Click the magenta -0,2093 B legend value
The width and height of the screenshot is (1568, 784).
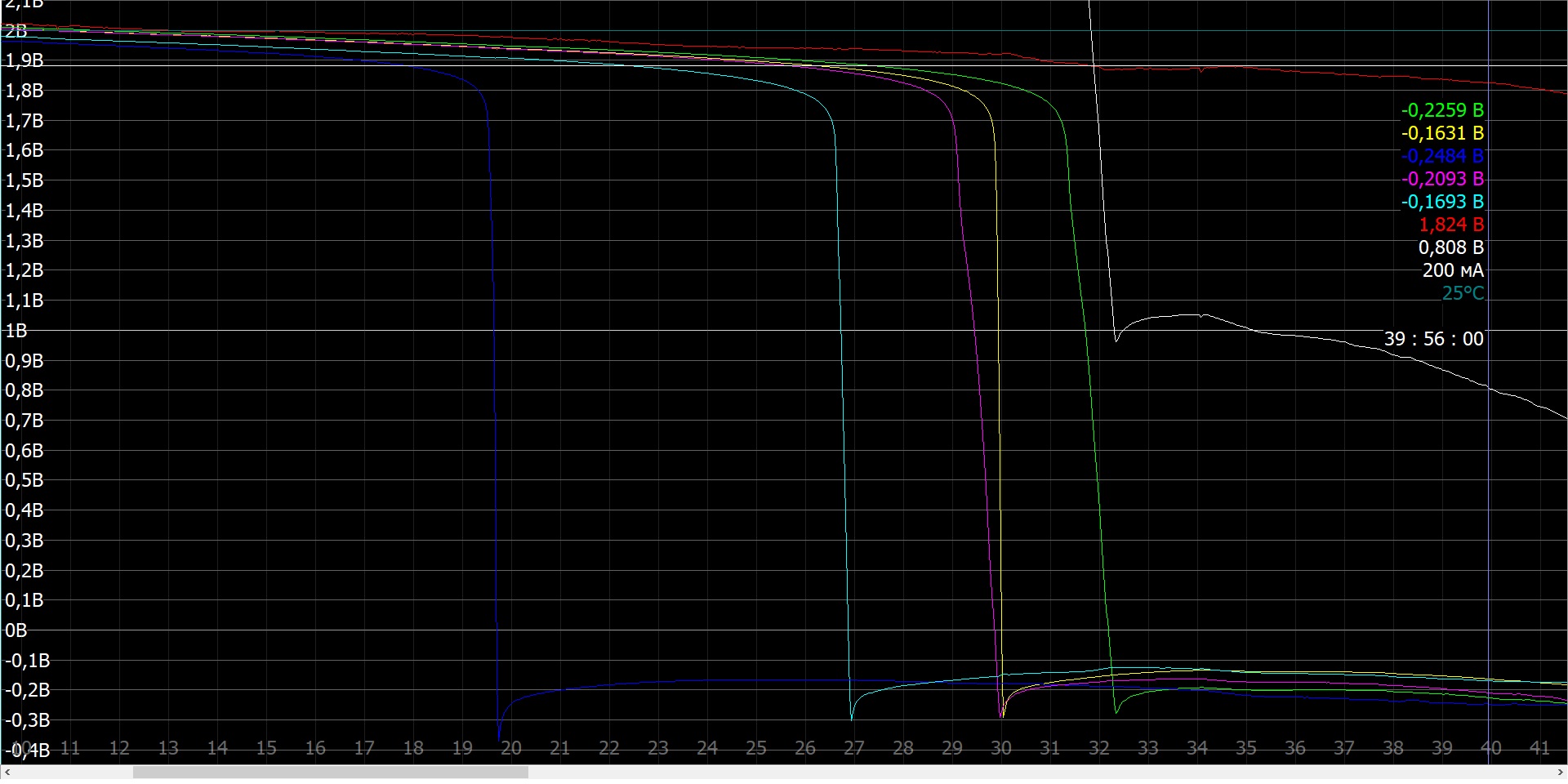tap(1441, 179)
